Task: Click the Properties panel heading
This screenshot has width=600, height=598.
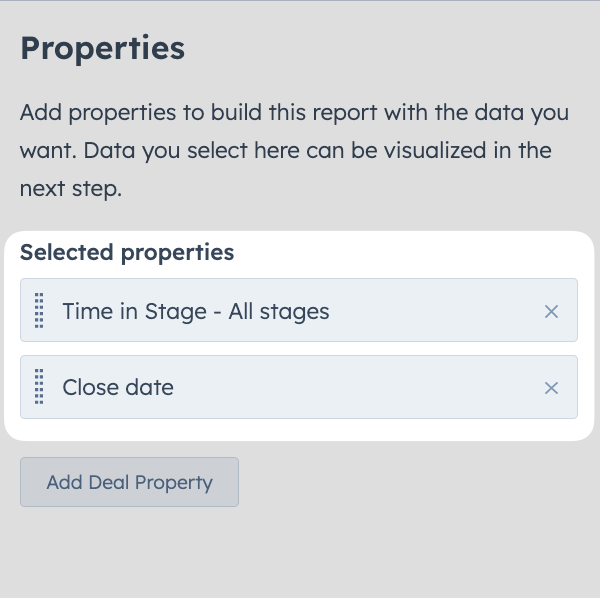Action: point(102,48)
